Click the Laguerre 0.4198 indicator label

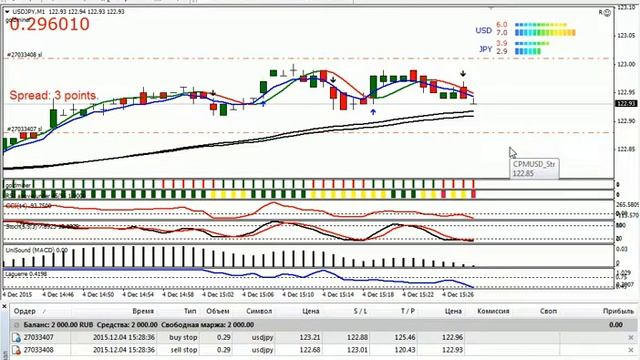click(26, 274)
